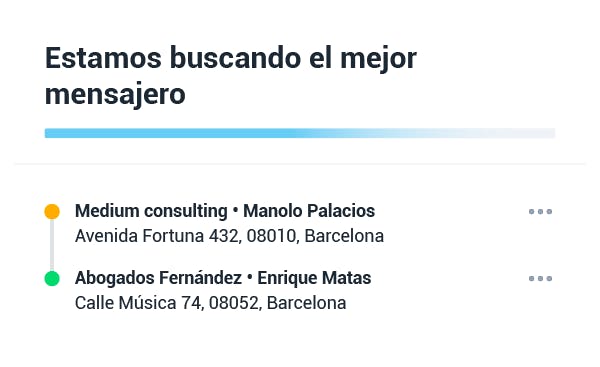
Task: Open the three-dot menu for Medium consulting
Action: pyautogui.click(x=540, y=212)
